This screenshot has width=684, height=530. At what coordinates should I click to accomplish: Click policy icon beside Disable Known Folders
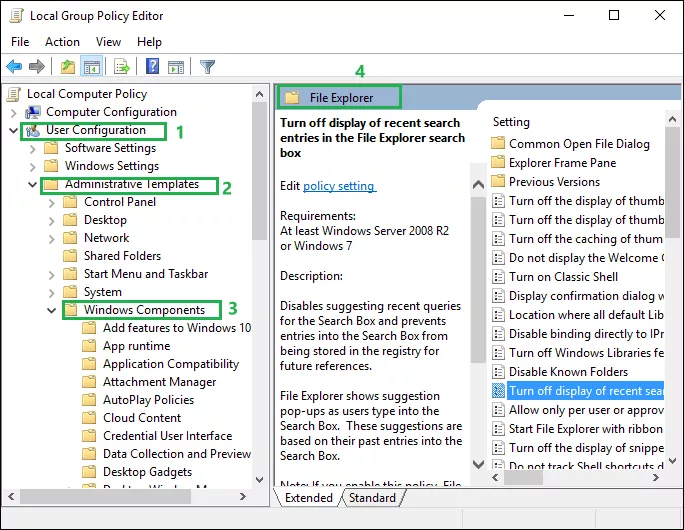(498, 372)
